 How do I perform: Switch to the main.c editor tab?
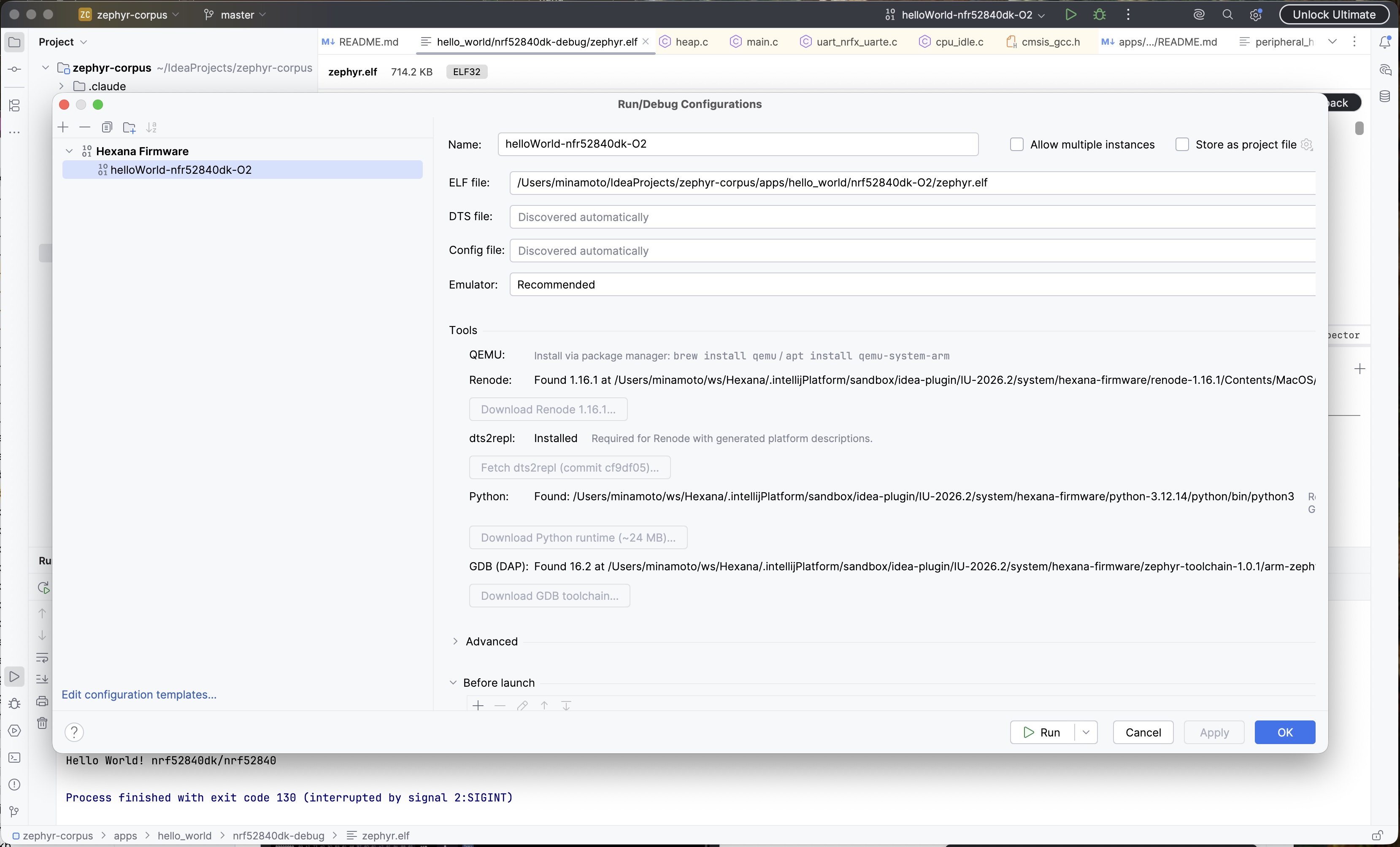[754, 42]
